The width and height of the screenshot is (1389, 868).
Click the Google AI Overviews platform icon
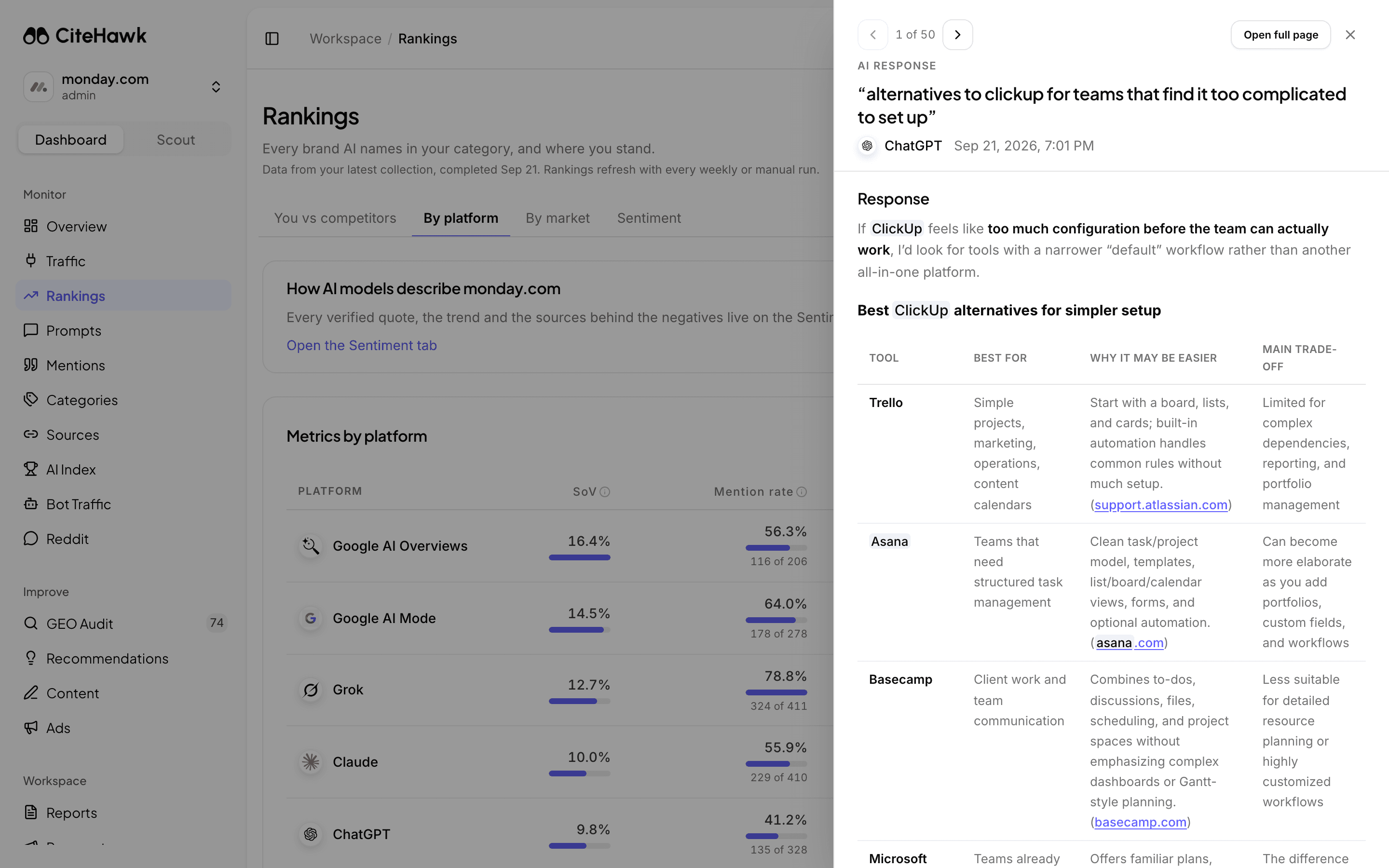click(x=311, y=545)
